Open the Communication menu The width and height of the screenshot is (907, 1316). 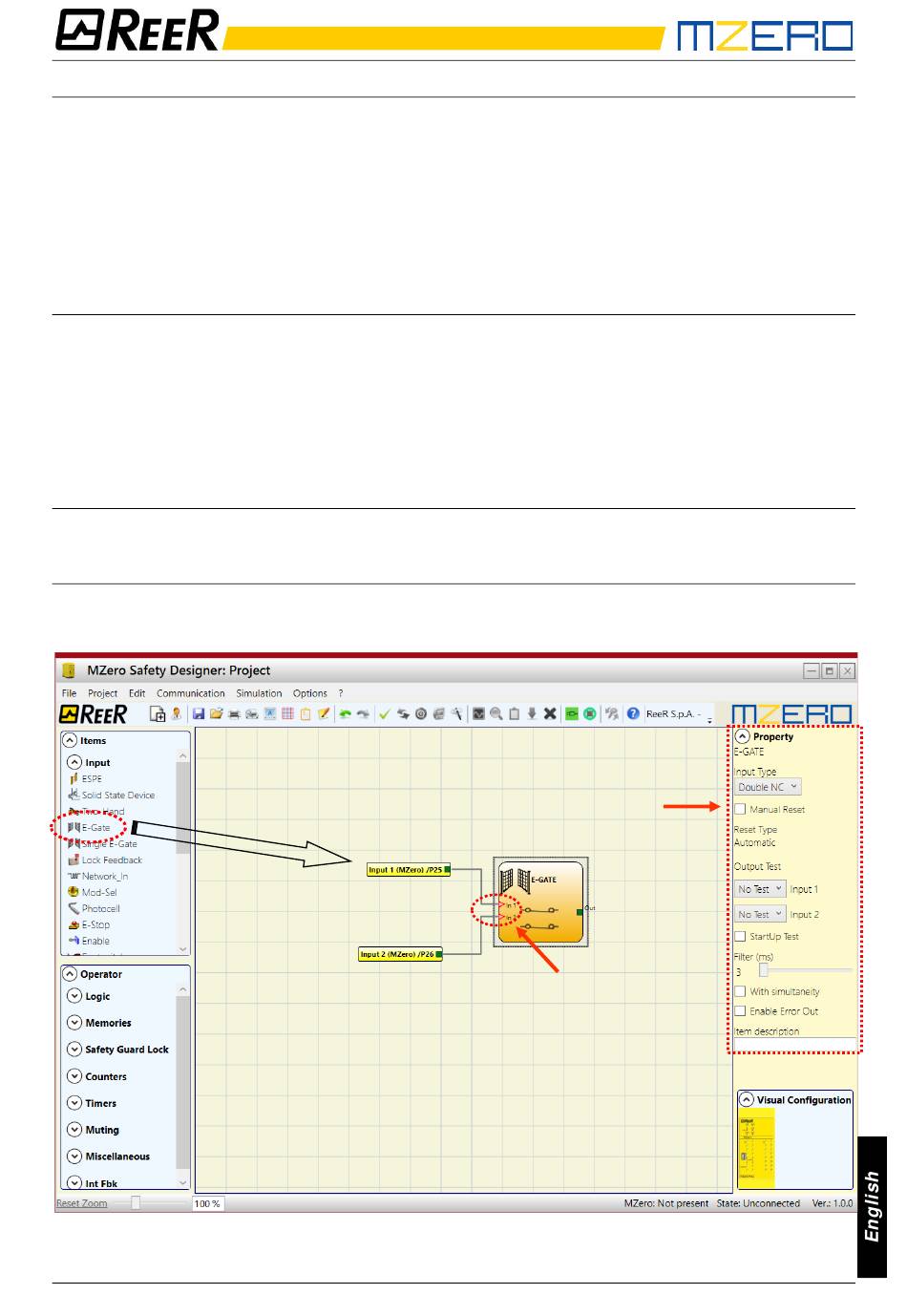pos(191,693)
